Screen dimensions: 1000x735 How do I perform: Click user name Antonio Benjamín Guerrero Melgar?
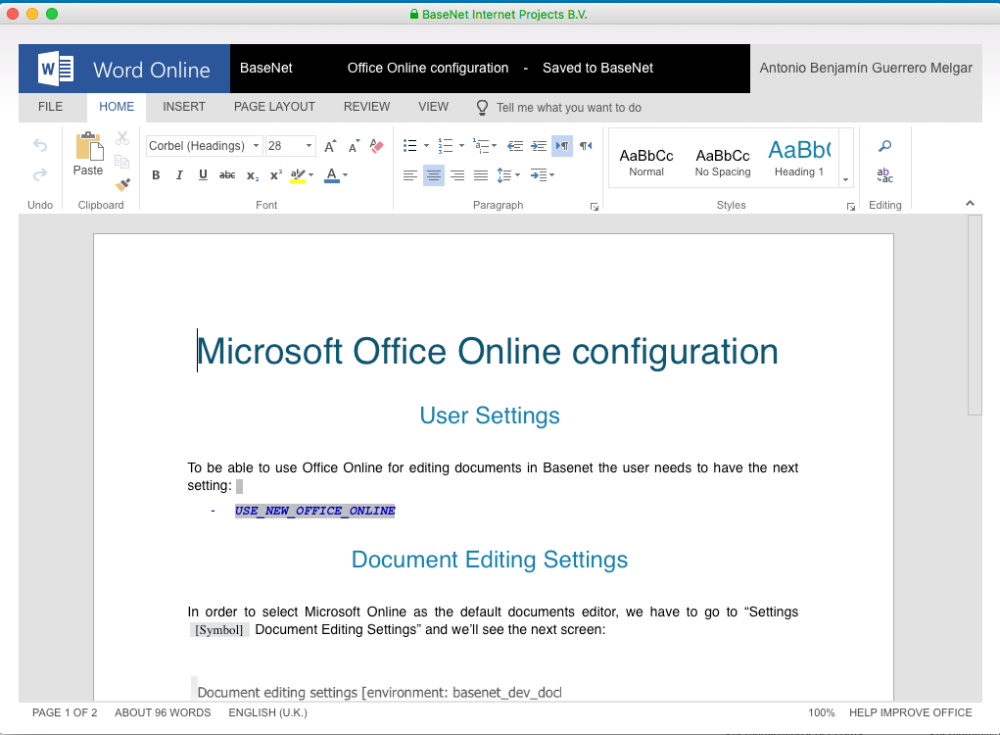[865, 68]
